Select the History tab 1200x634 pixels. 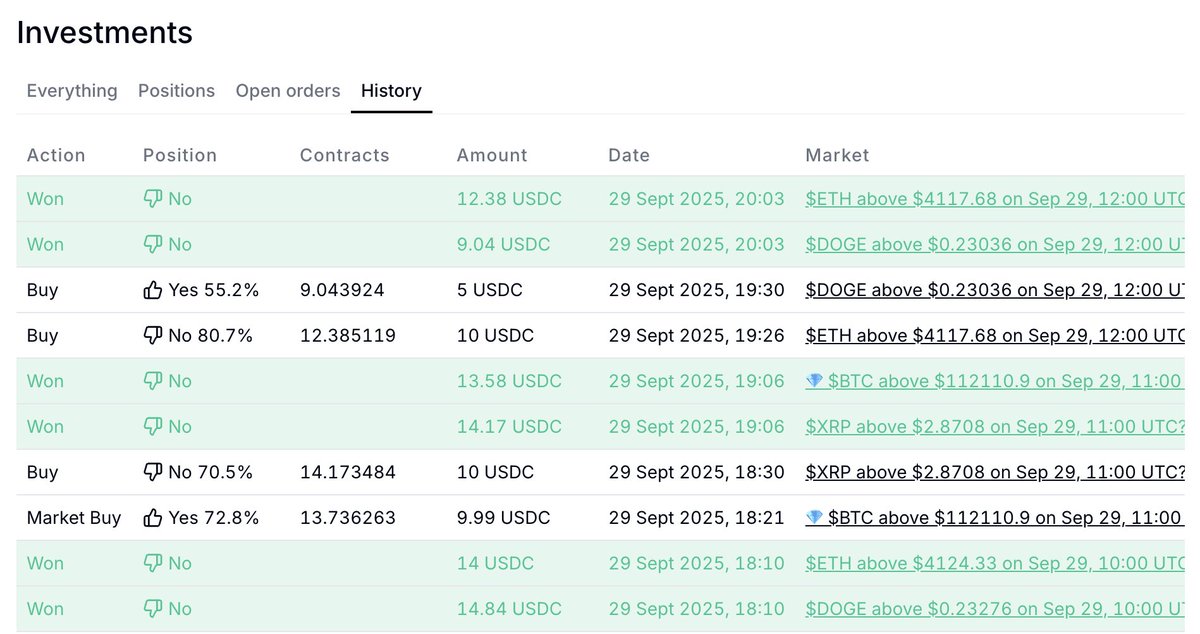pos(391,91)
